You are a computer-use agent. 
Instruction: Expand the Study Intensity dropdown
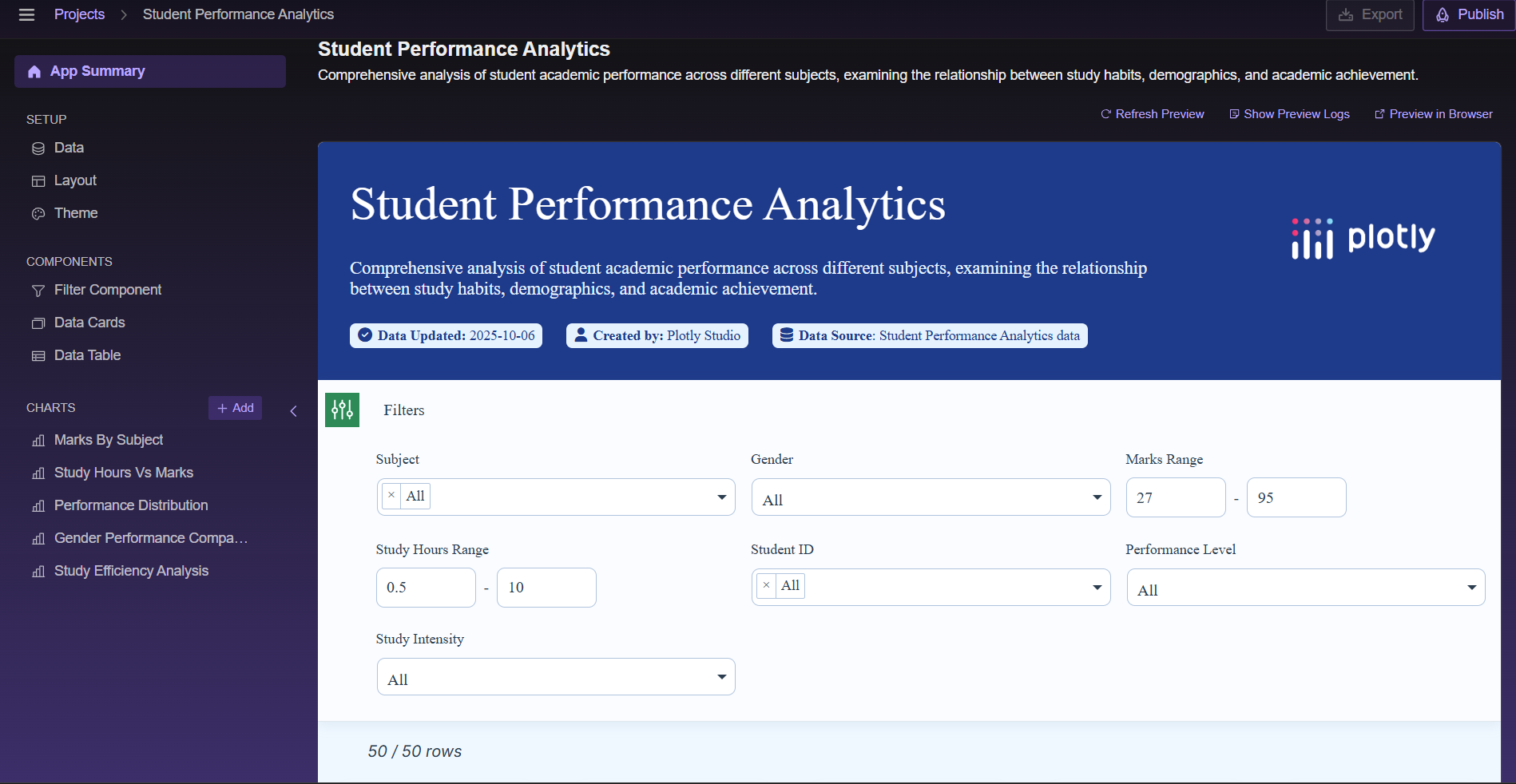click(721, 677)
